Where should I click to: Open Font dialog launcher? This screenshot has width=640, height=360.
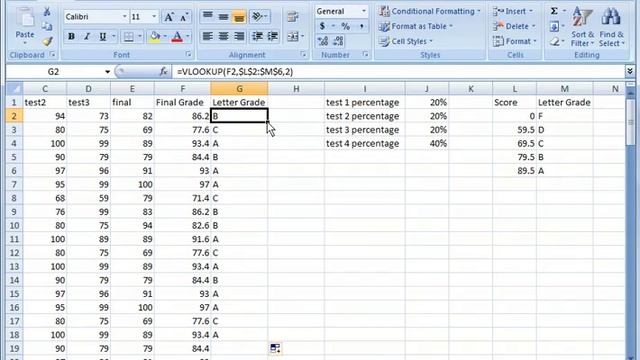coord(188,54)
